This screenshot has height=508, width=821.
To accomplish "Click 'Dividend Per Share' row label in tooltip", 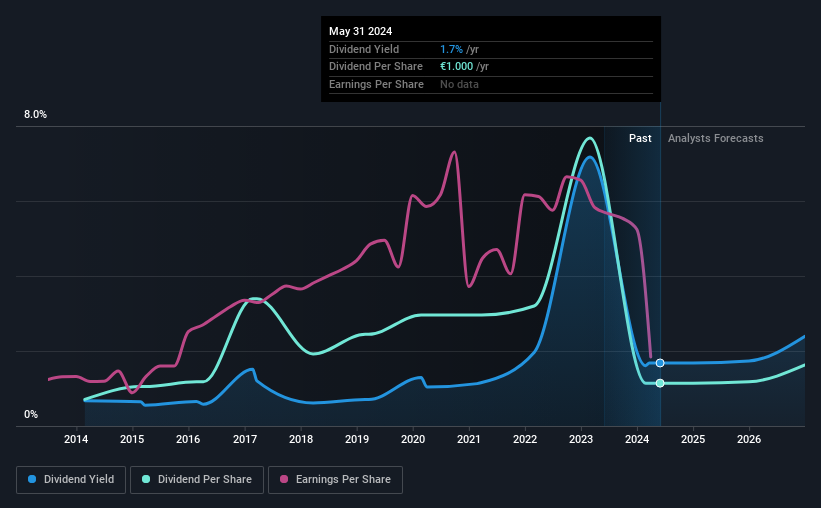I will point(375,67).
